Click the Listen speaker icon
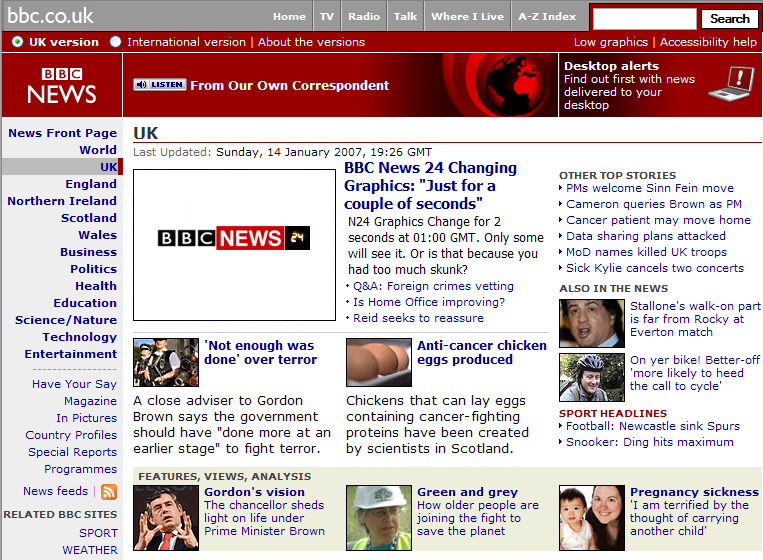763x560 pixels. click(160, 85)
